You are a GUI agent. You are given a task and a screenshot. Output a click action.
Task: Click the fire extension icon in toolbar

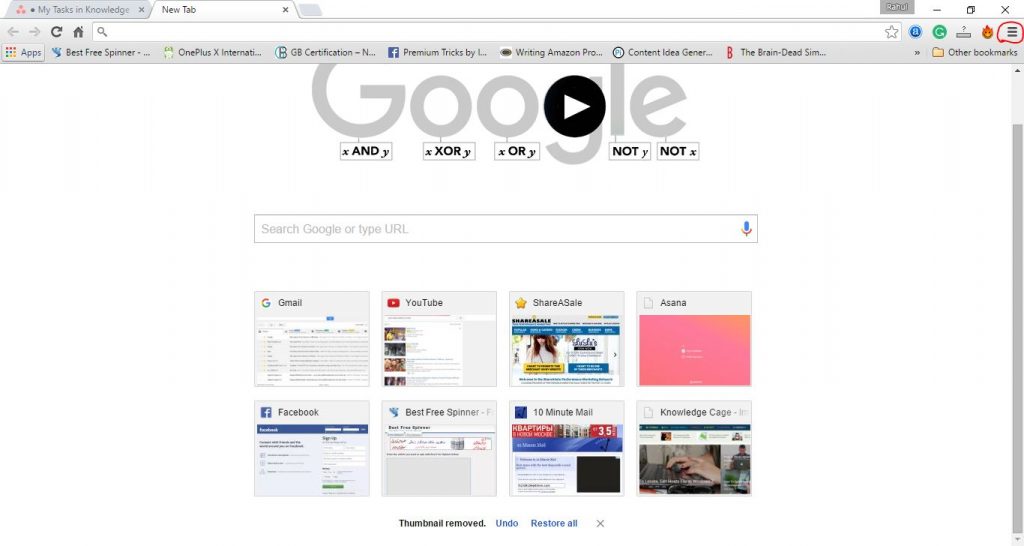(x=987, y=32)
